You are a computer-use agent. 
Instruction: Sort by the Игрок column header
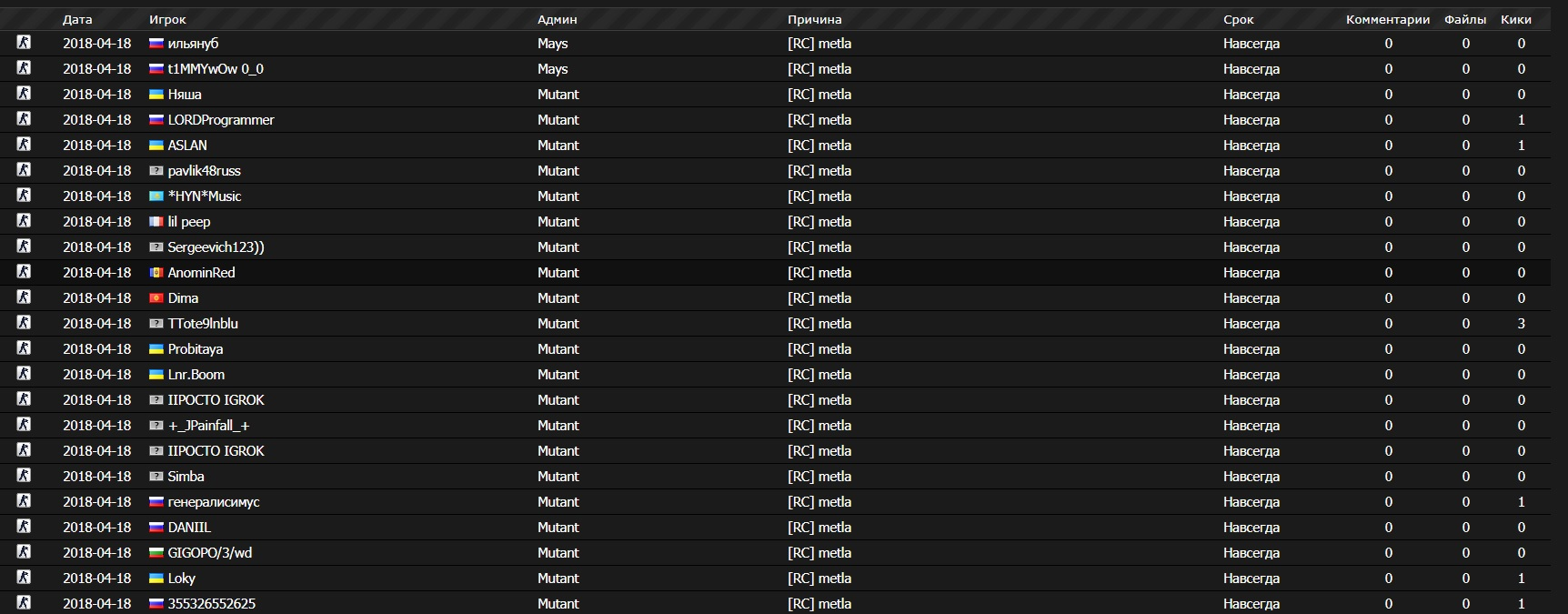click(x=167, y=19)
